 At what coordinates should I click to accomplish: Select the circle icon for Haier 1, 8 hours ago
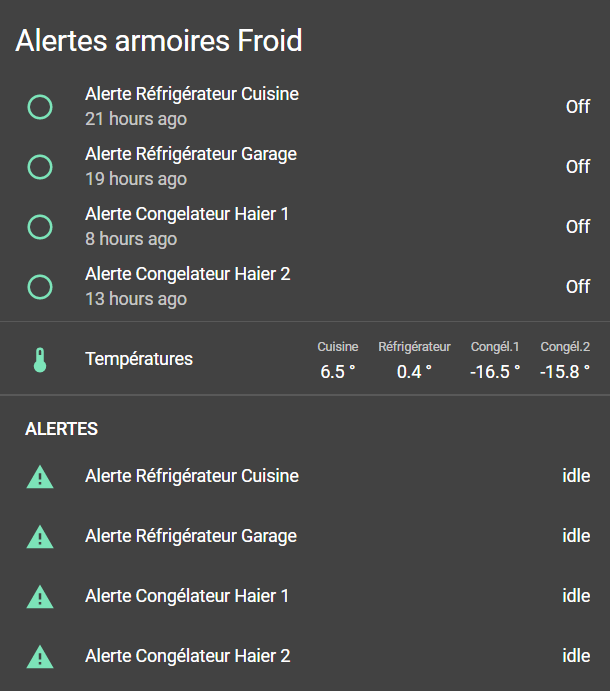click(40, 227)
